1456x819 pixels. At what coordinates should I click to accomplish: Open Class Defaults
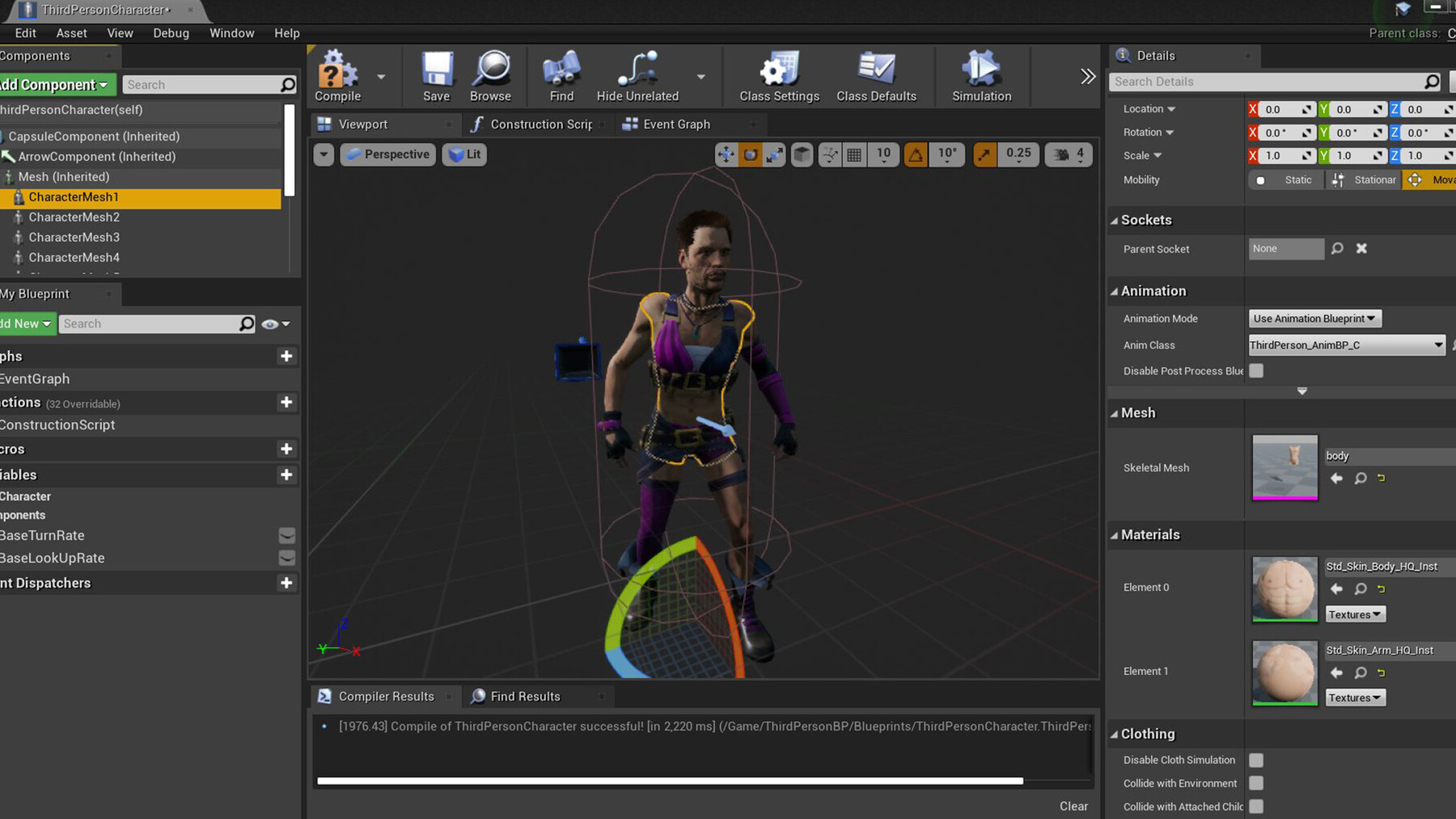click(877, 75)
